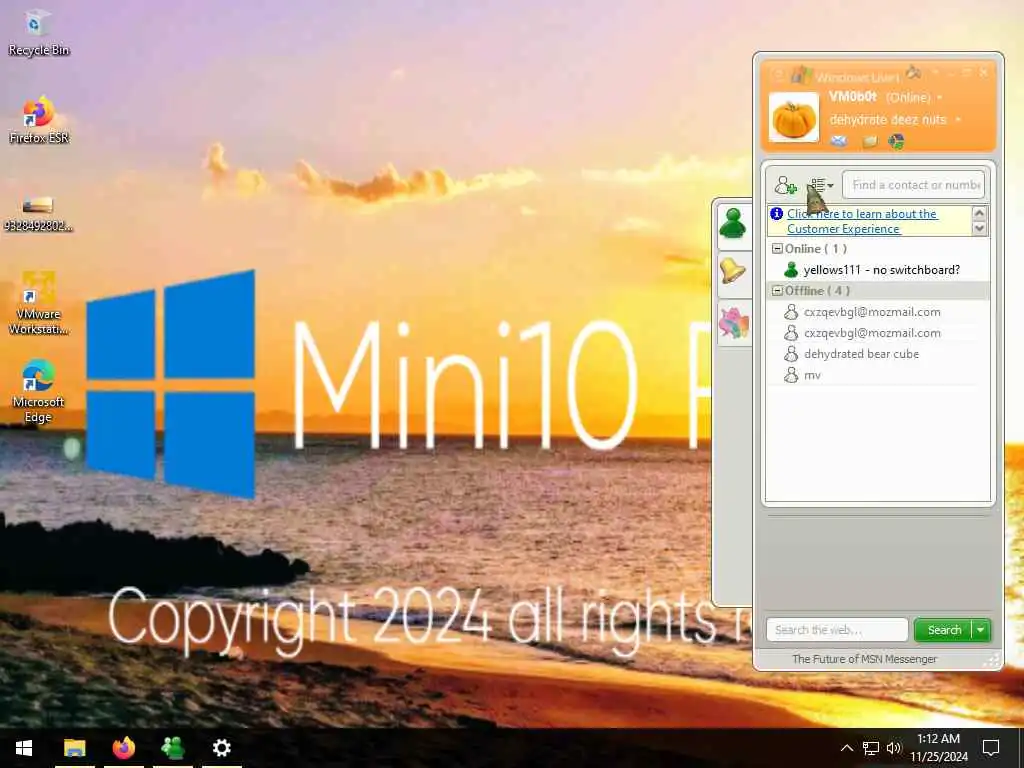Open the contact list layout menu
Image resolution: width=1024 pixels, height=768 pixels.
[822, 185]
